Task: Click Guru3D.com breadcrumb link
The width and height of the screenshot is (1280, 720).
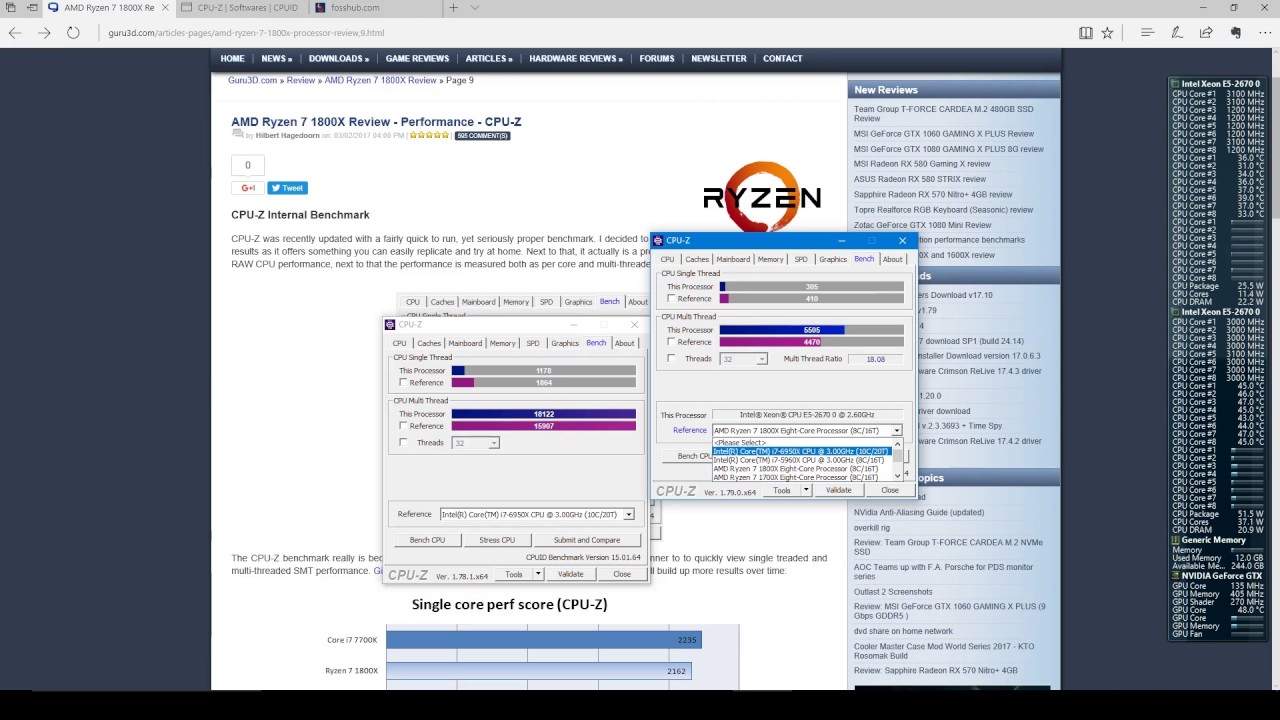Action: 252,80
